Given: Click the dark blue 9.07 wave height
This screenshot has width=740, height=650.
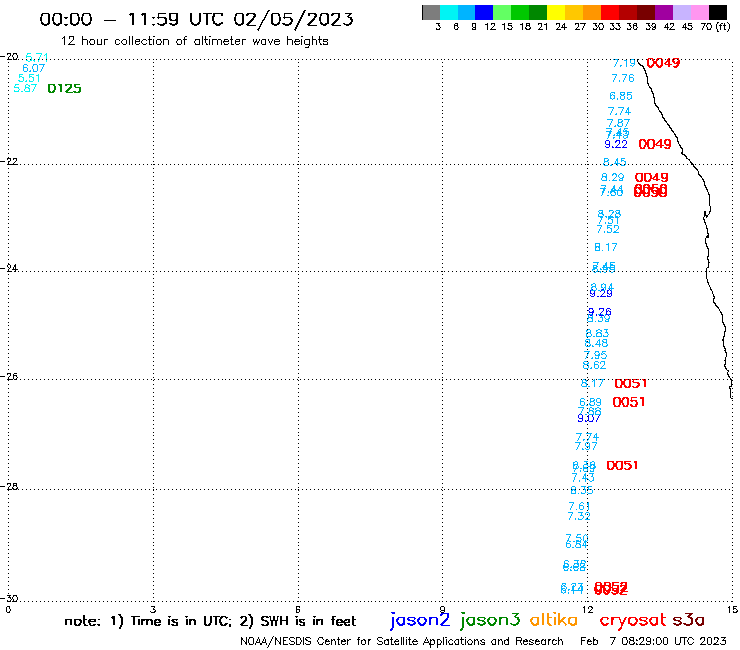Looking at the screenshot, I should 589,418.
